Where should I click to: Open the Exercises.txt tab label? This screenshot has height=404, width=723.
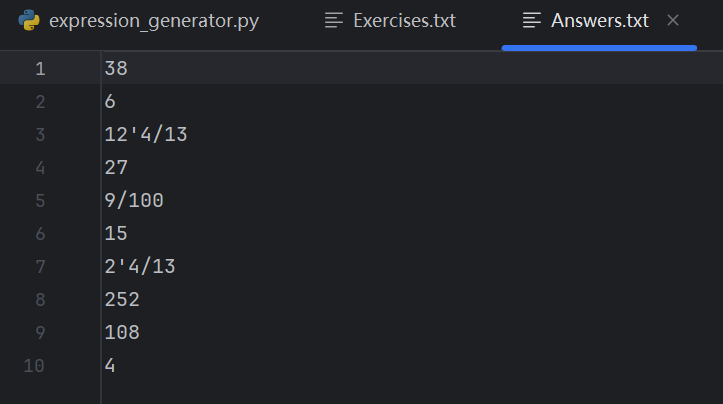tap(404, 20)
